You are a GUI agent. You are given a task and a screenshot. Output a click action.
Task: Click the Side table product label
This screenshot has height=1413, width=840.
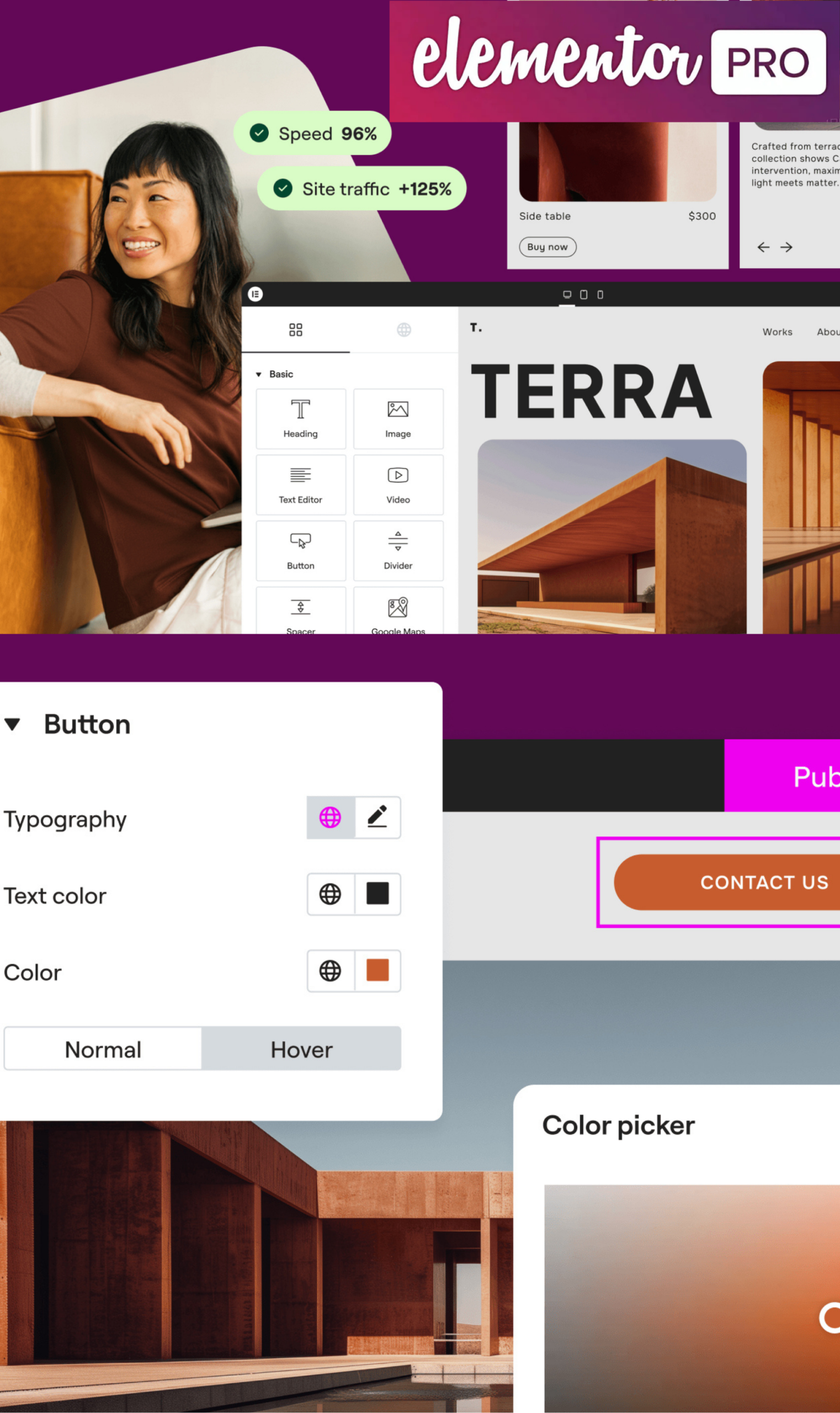click(545, 216)
